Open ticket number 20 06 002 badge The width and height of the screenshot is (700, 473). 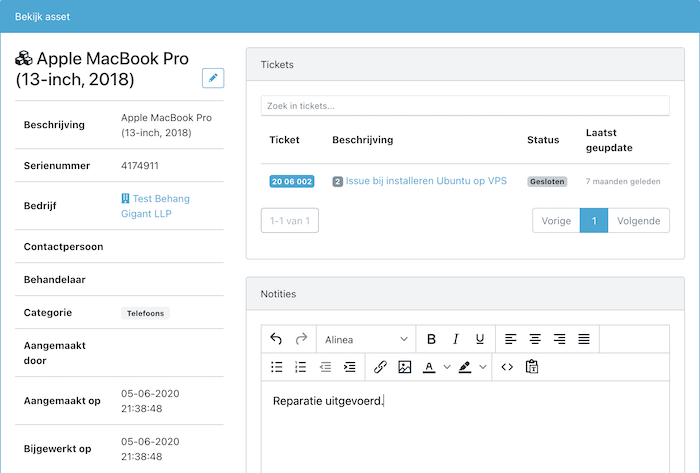(292, 181)
